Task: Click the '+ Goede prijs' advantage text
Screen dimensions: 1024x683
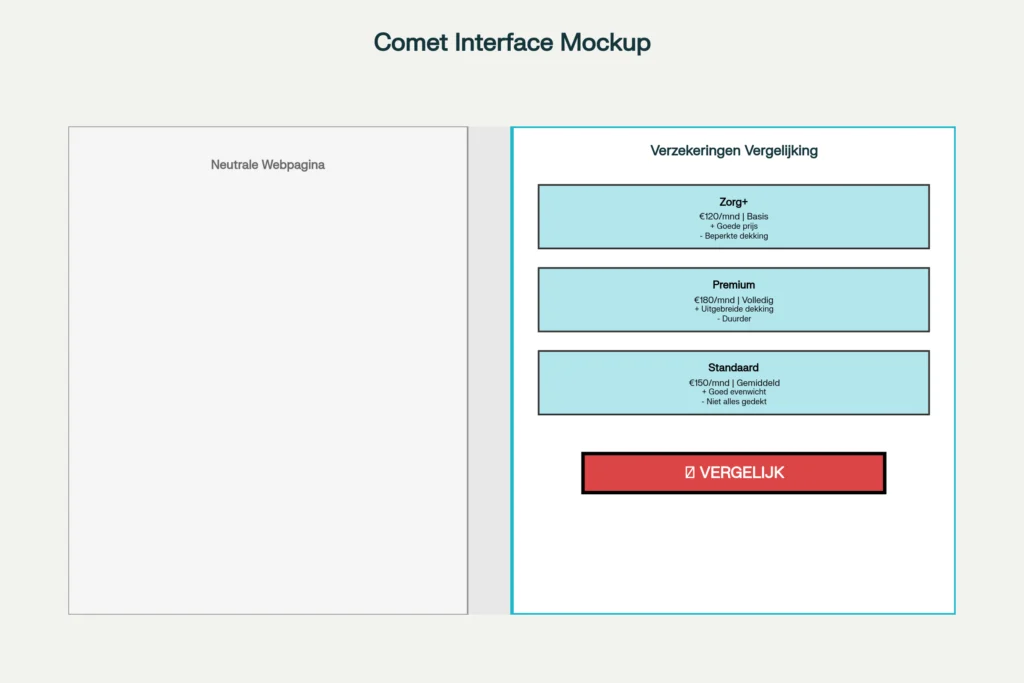Action: point(733,226)
